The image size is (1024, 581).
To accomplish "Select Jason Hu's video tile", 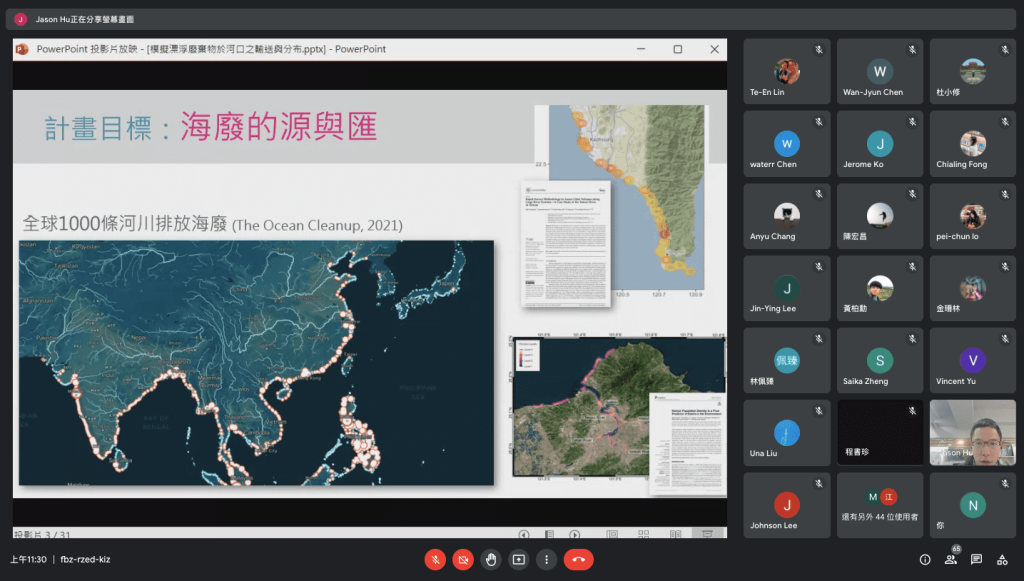I will [972, 432].
